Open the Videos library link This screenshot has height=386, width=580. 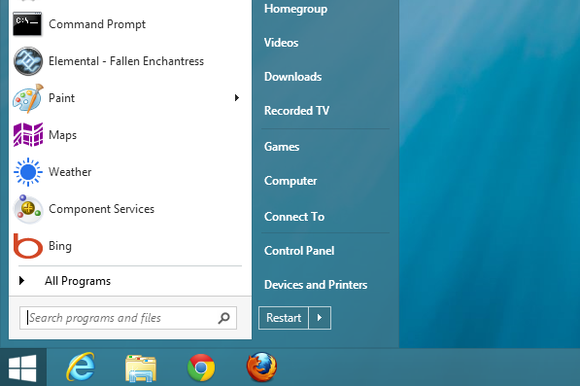click(281, 43)
